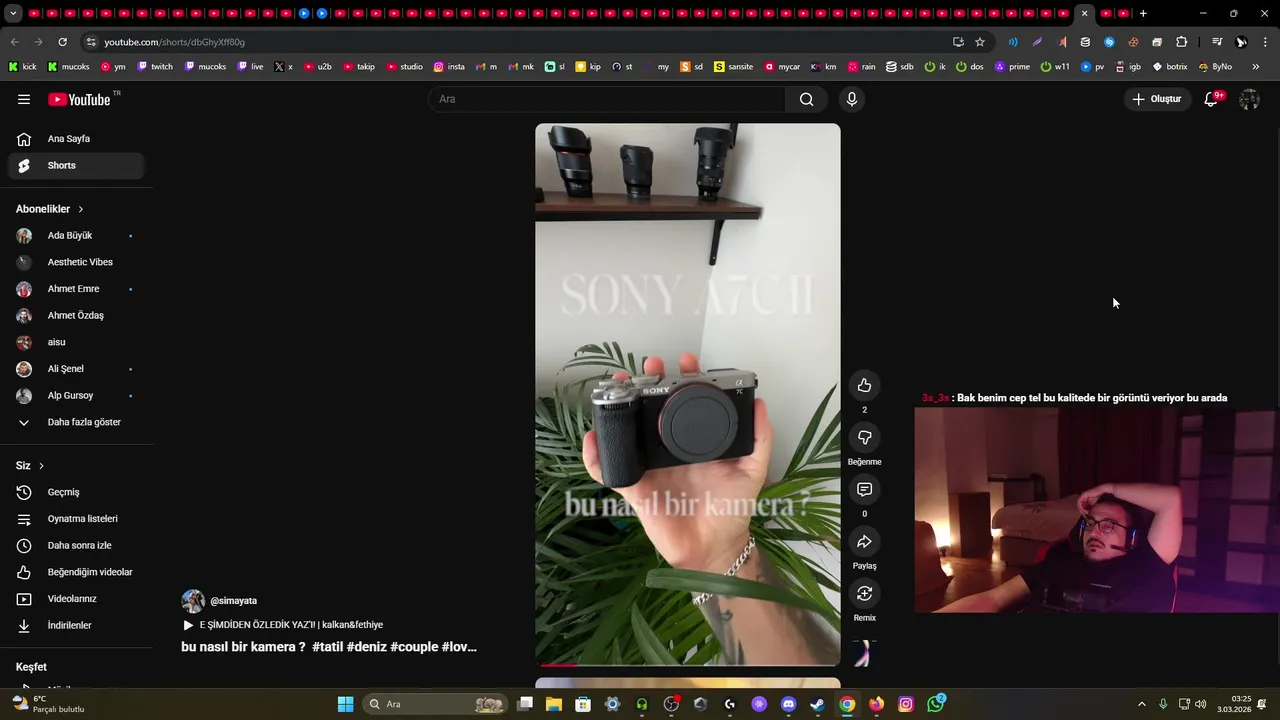Open Steam from the taskbar
This screenshot has width=1280, height=720.
pos(817,704)
